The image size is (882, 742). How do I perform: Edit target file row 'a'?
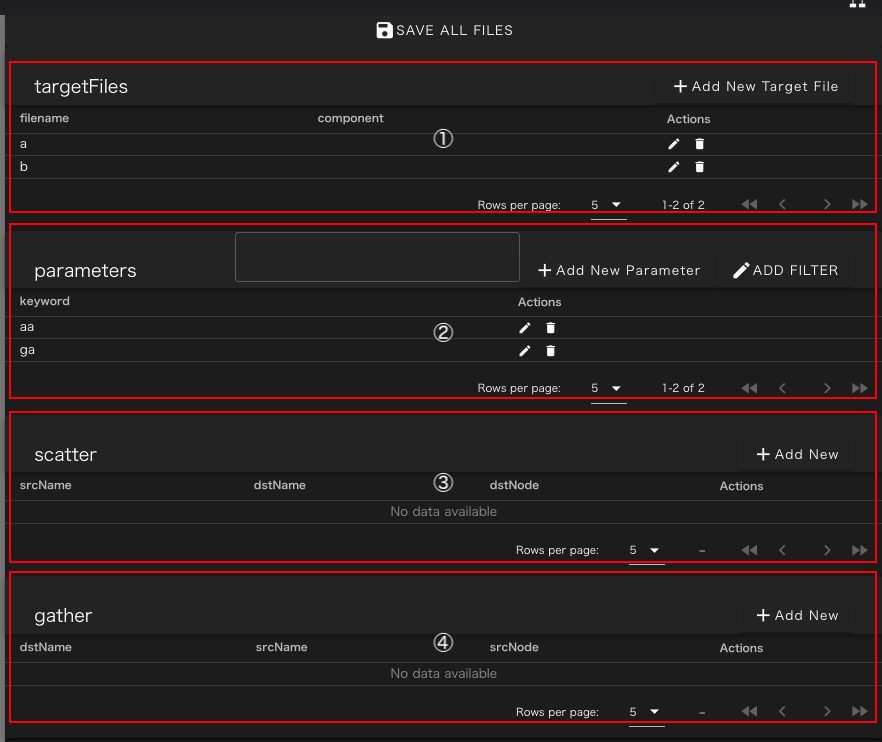tap(674, 144)
